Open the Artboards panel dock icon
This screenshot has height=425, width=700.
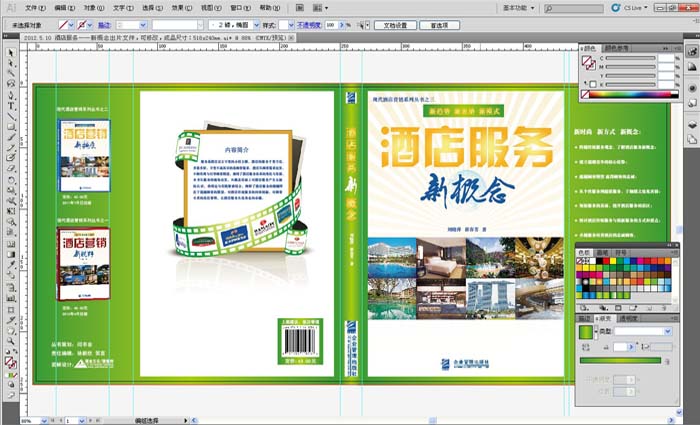click(x=692, y=140)
